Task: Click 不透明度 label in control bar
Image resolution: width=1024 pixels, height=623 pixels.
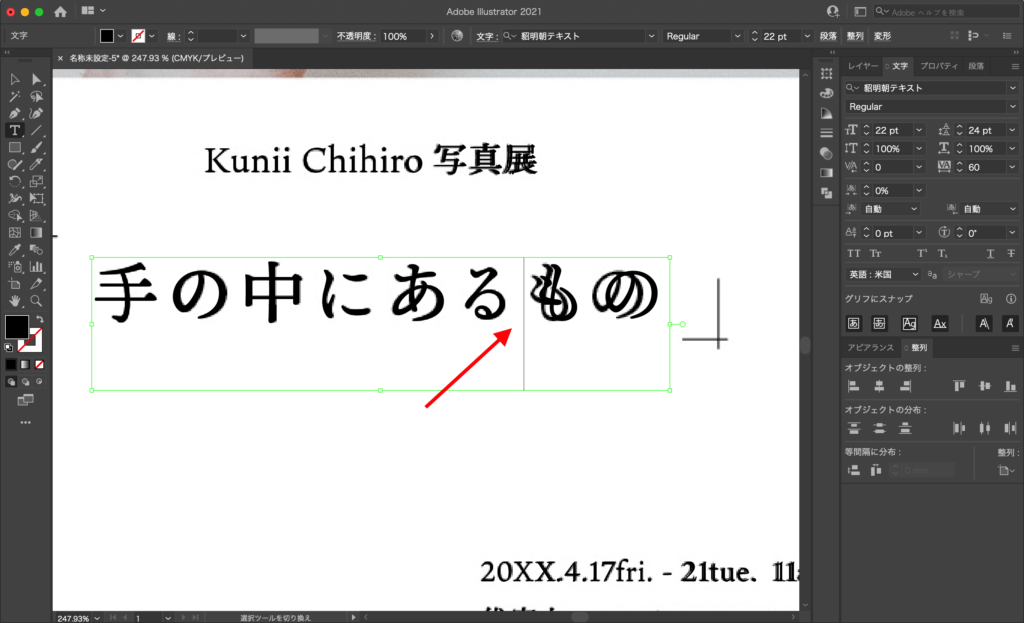Action: (356, 36)
